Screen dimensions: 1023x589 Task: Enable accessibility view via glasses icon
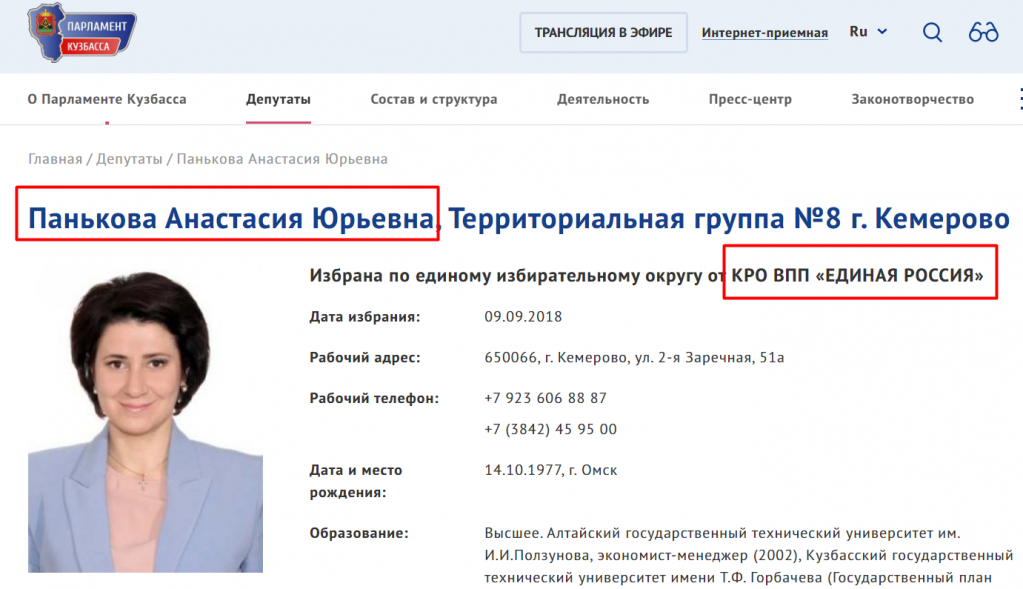click(983, 32)
